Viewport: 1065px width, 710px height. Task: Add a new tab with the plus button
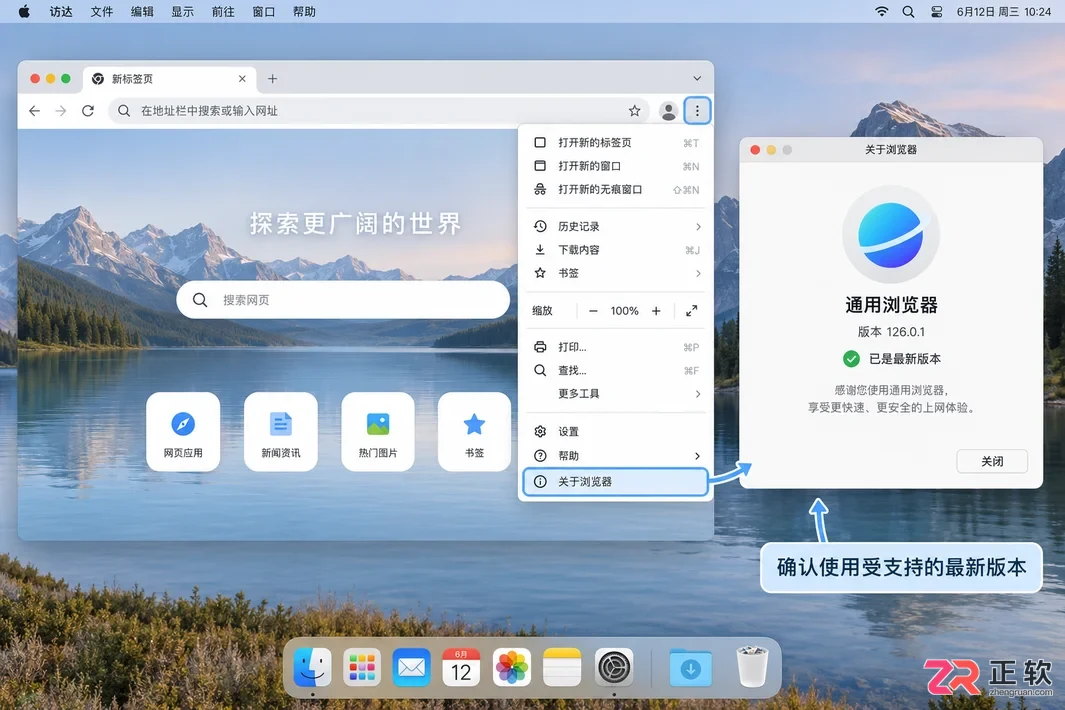(x=272, y=79)
